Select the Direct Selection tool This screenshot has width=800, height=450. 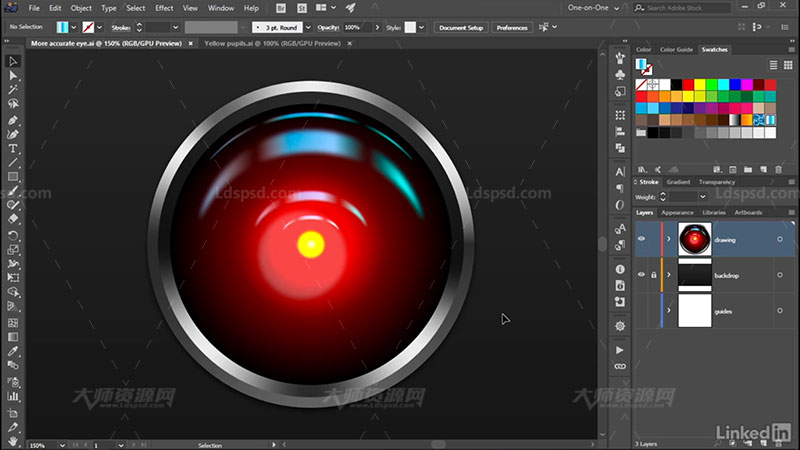click(13, 76)
